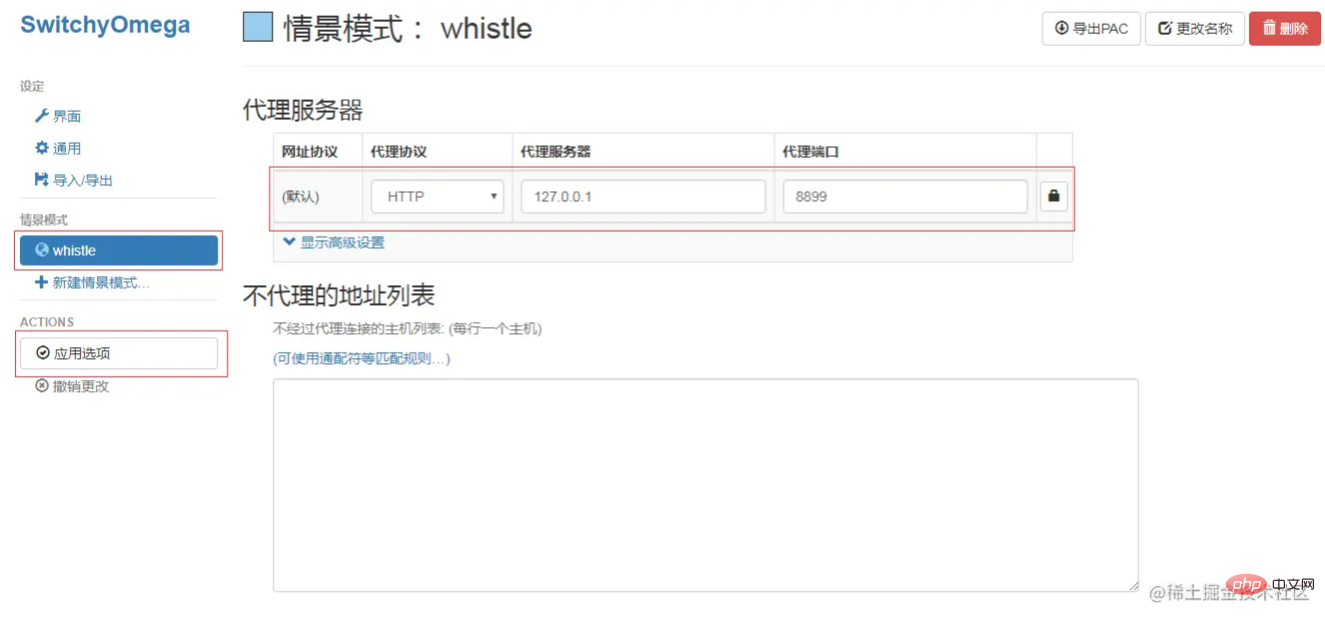
Task: Open 可使用通配符等匹配规则 help link
Action: pos(362,358)
